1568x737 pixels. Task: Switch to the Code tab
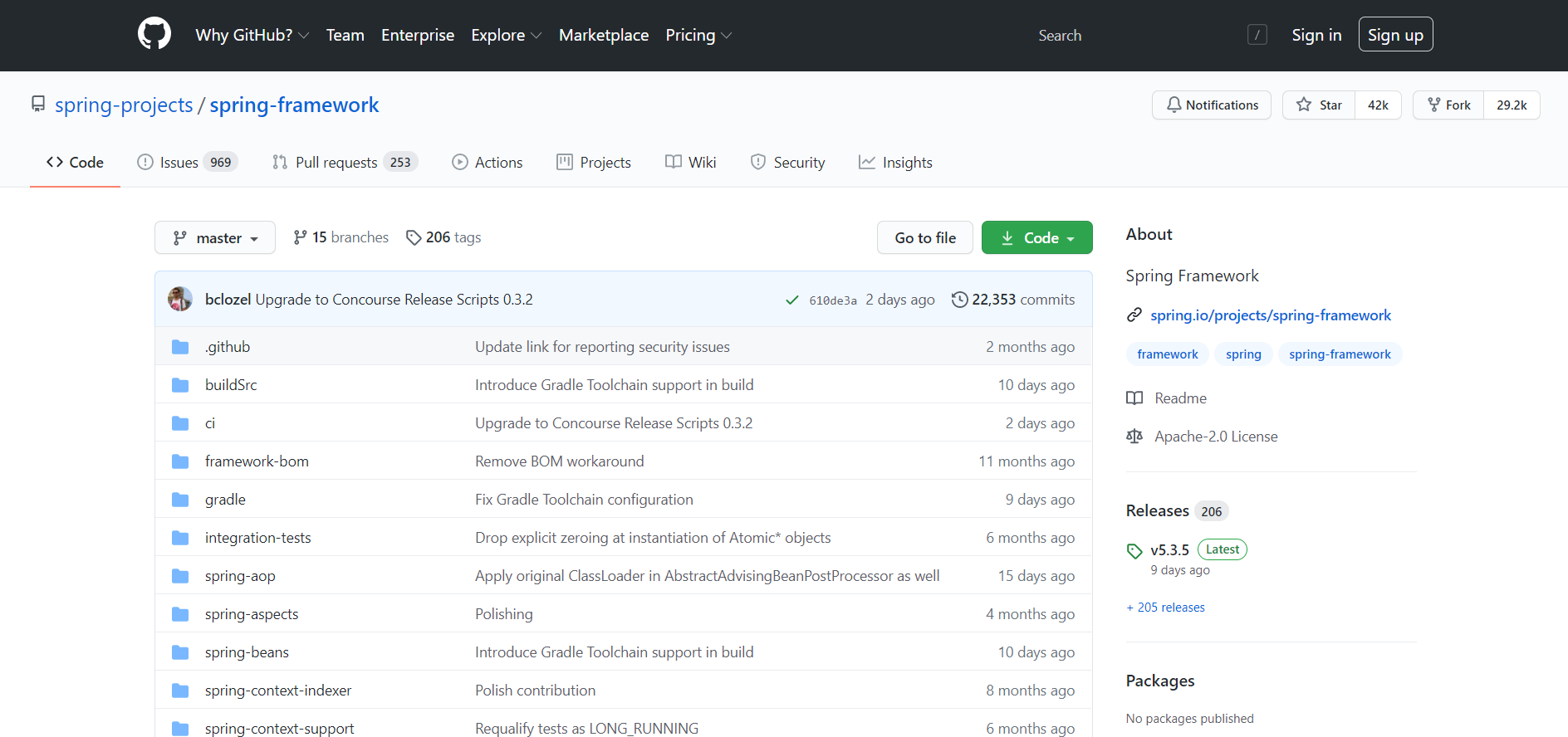[x=75, y=163]
